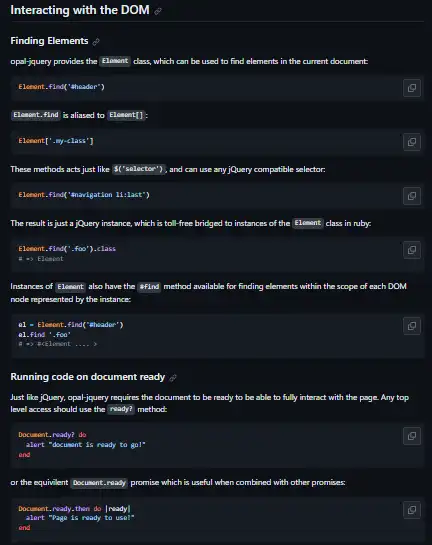
Task: Copy the Document.ready.then code block
Action: [412, 510]
